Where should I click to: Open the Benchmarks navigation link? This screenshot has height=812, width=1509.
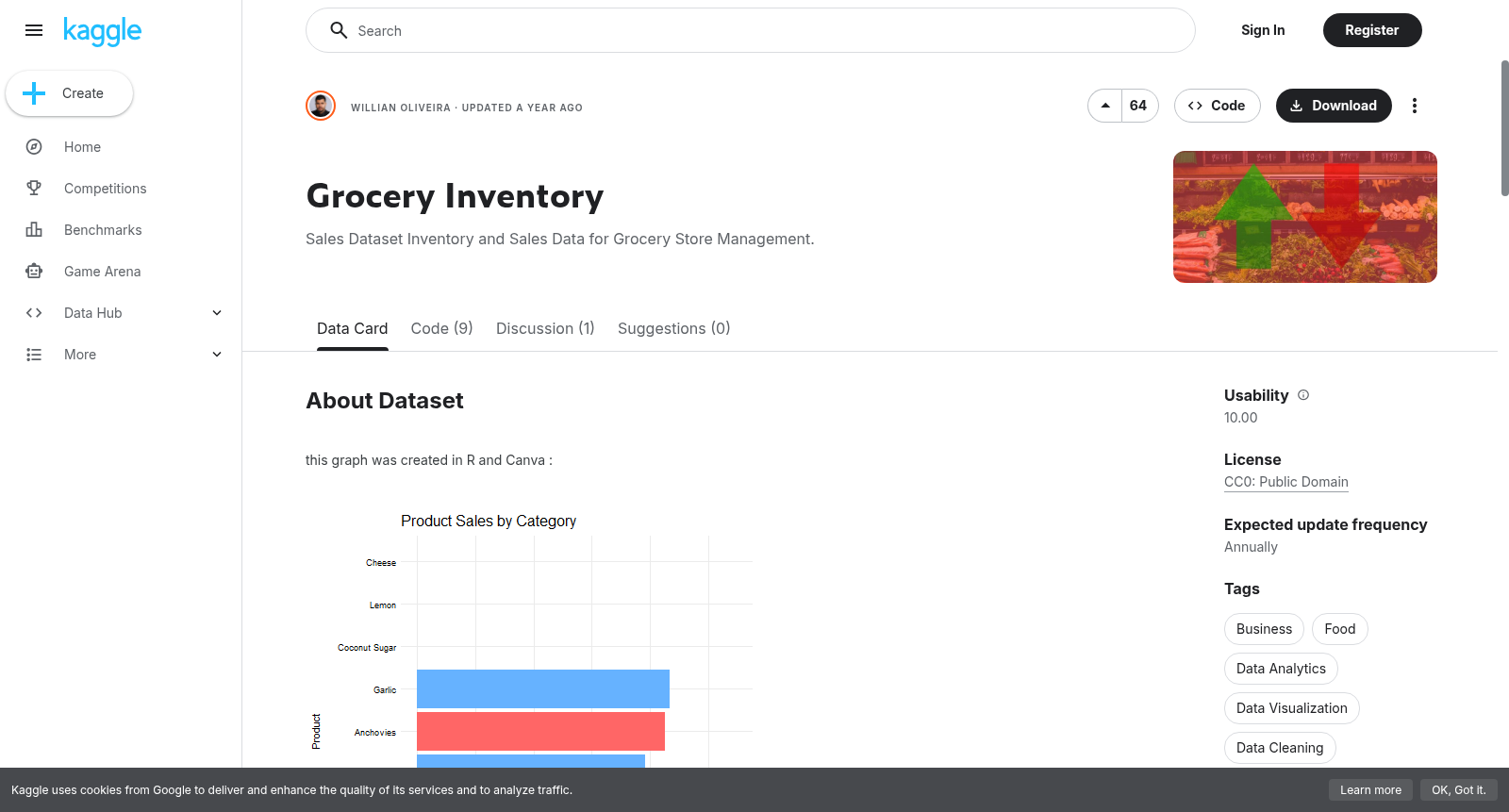point(103,230)
